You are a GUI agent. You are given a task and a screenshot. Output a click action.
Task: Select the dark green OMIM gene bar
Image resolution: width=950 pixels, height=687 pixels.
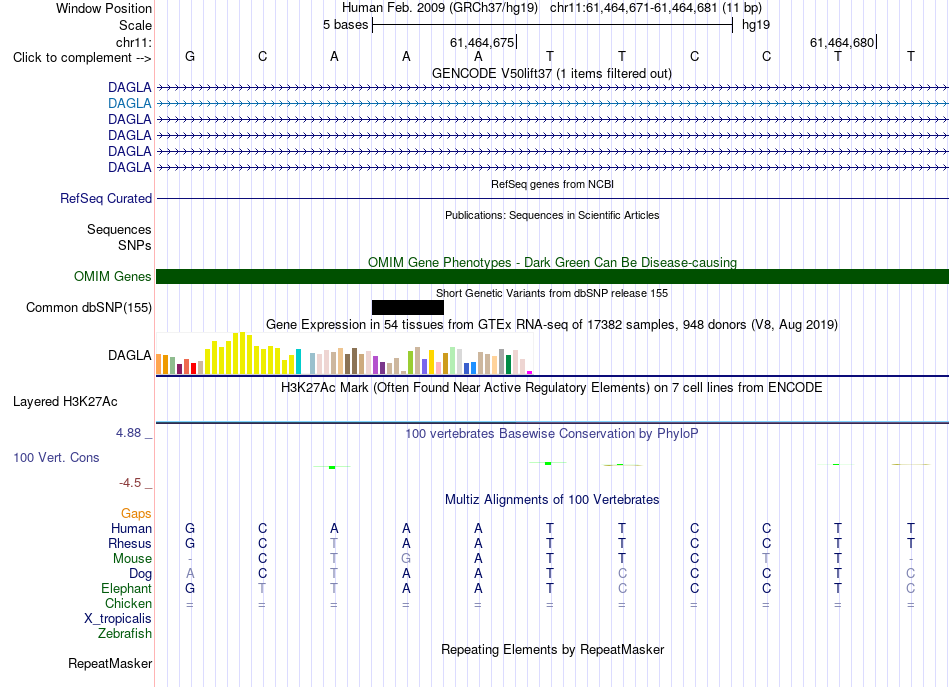[552, 277]
